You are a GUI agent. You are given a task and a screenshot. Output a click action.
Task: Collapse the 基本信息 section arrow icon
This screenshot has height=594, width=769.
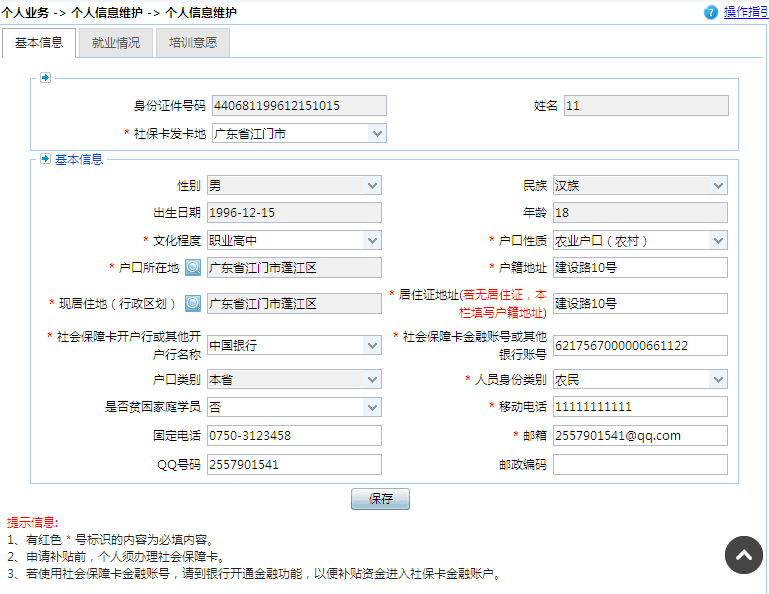pyautogui.click(x=45, y=159)
